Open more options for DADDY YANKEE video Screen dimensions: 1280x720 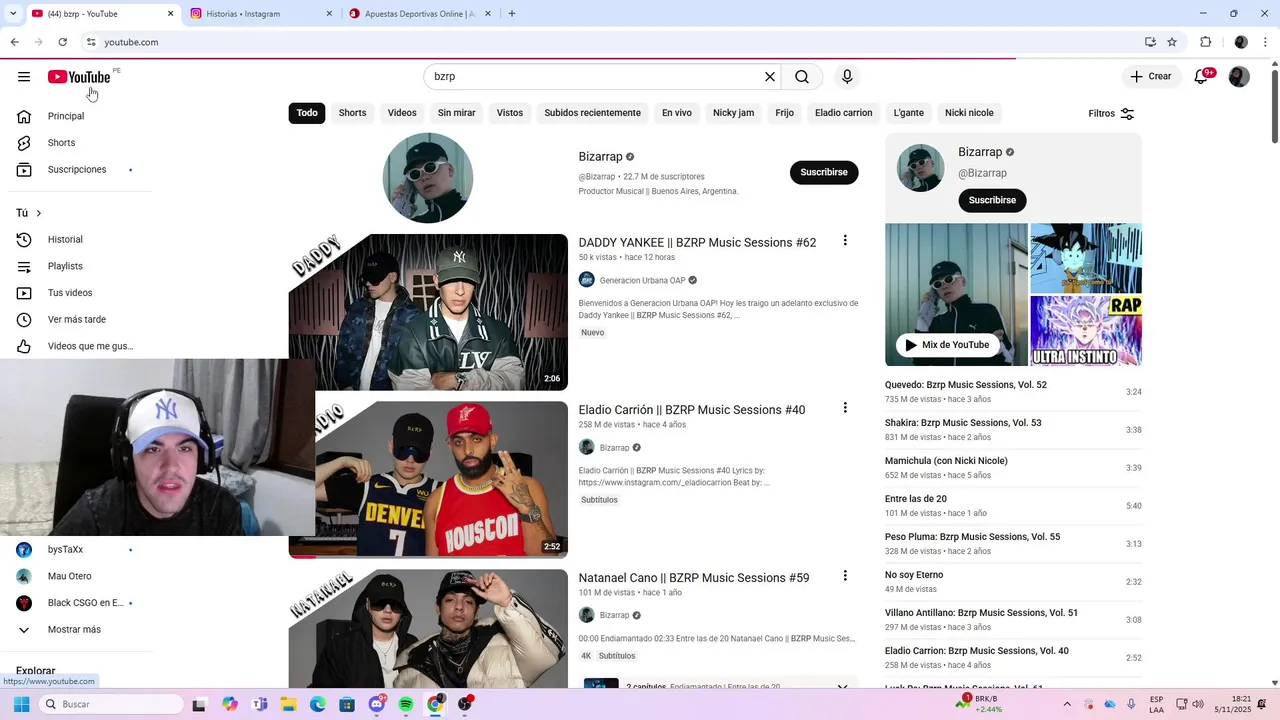(x=845, y=240)
